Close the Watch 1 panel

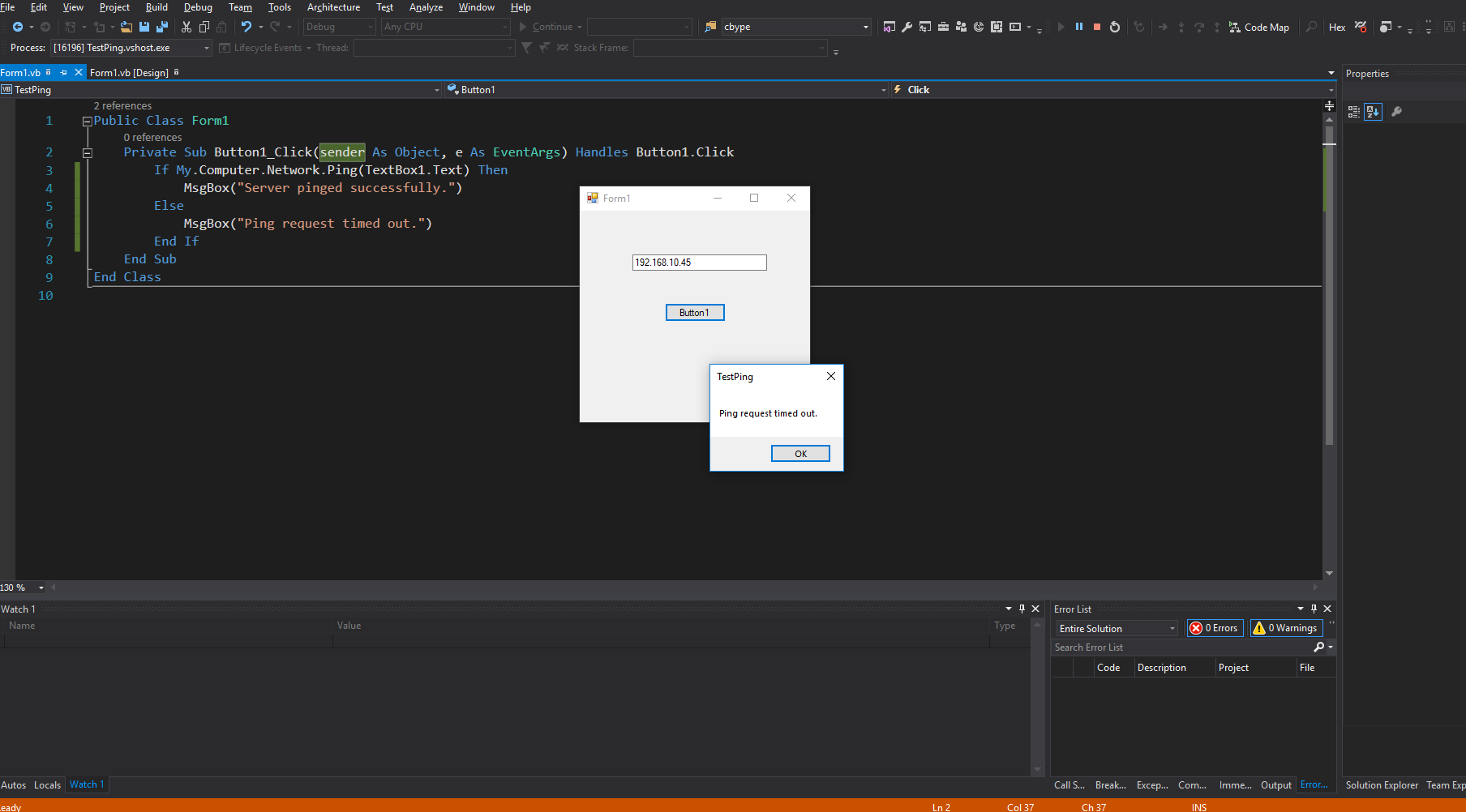click(1035, 609)
